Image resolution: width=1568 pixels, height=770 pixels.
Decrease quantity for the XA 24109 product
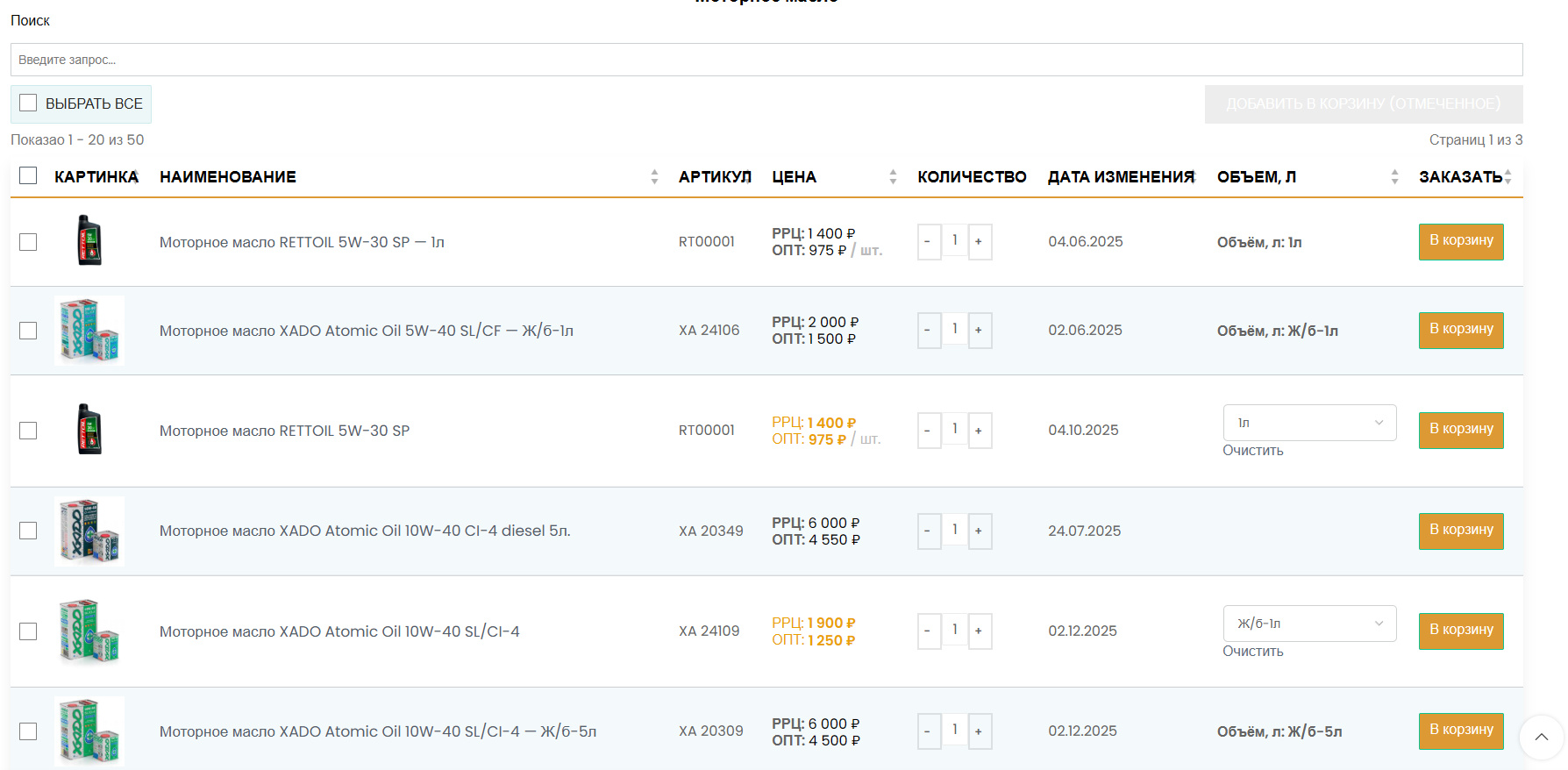tap(929, 631)
